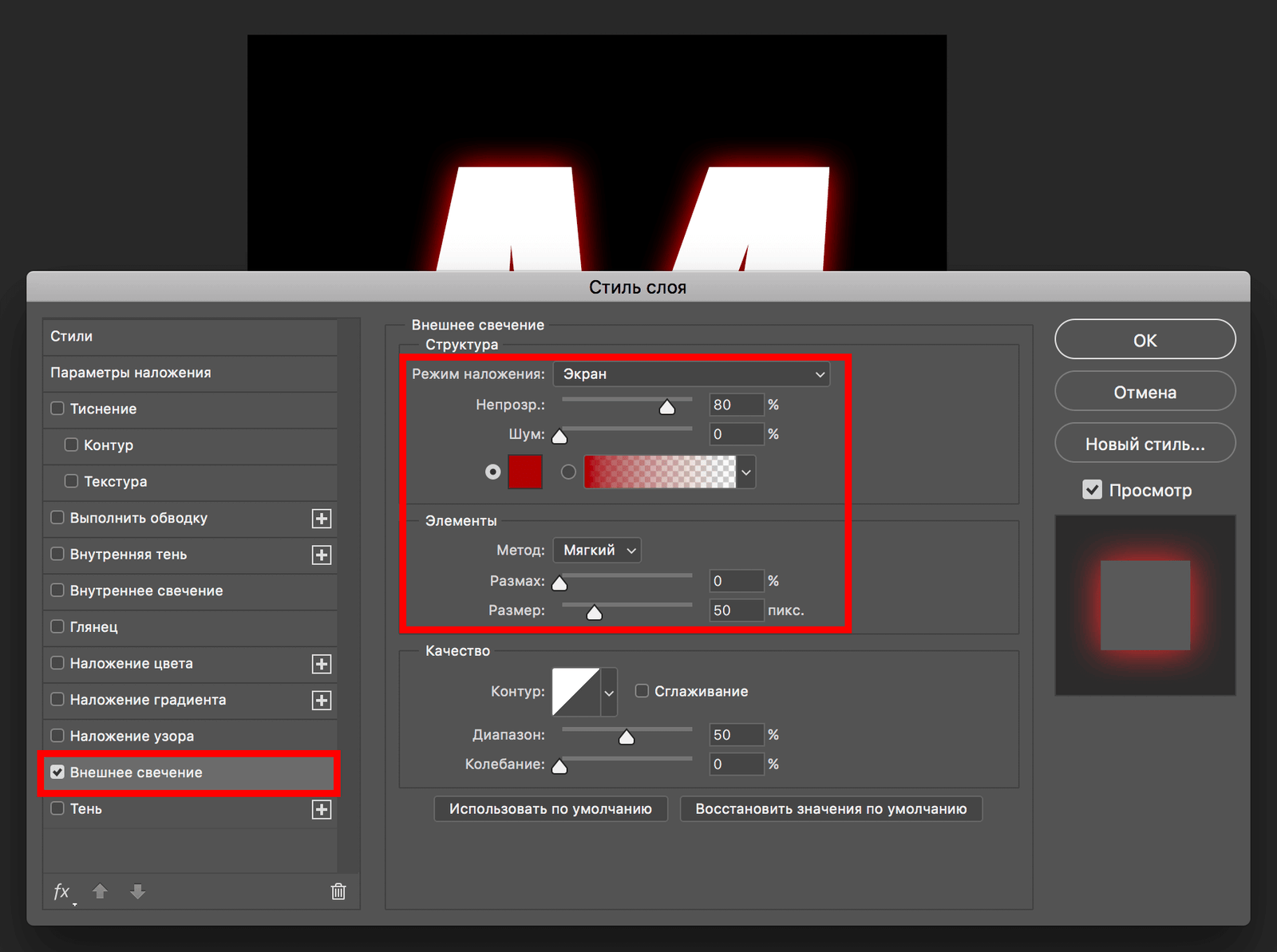
Task: Open the Метод dropdown
Action: tap(597, 551)
